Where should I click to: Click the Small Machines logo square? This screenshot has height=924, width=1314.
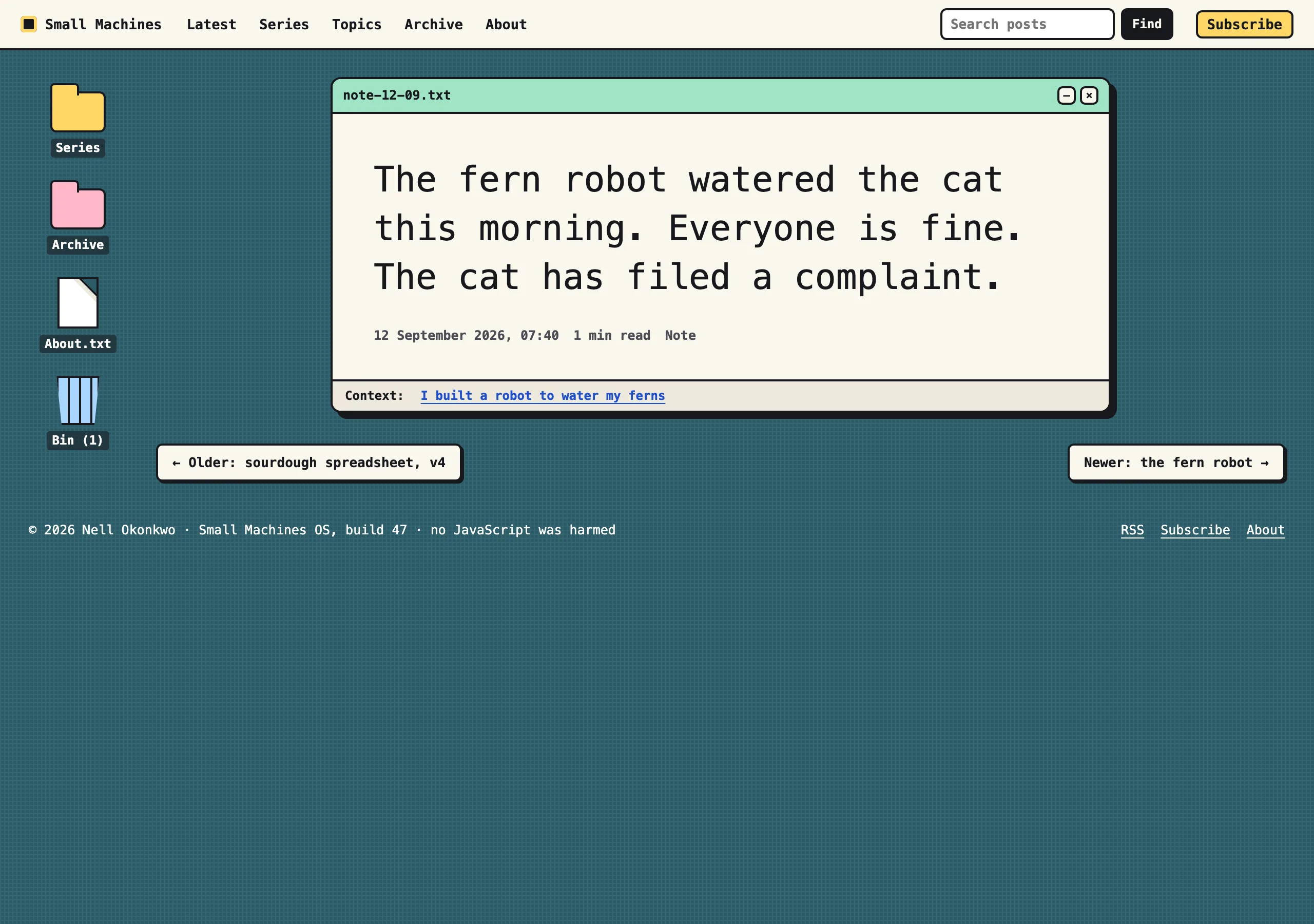tap(29, 24)
